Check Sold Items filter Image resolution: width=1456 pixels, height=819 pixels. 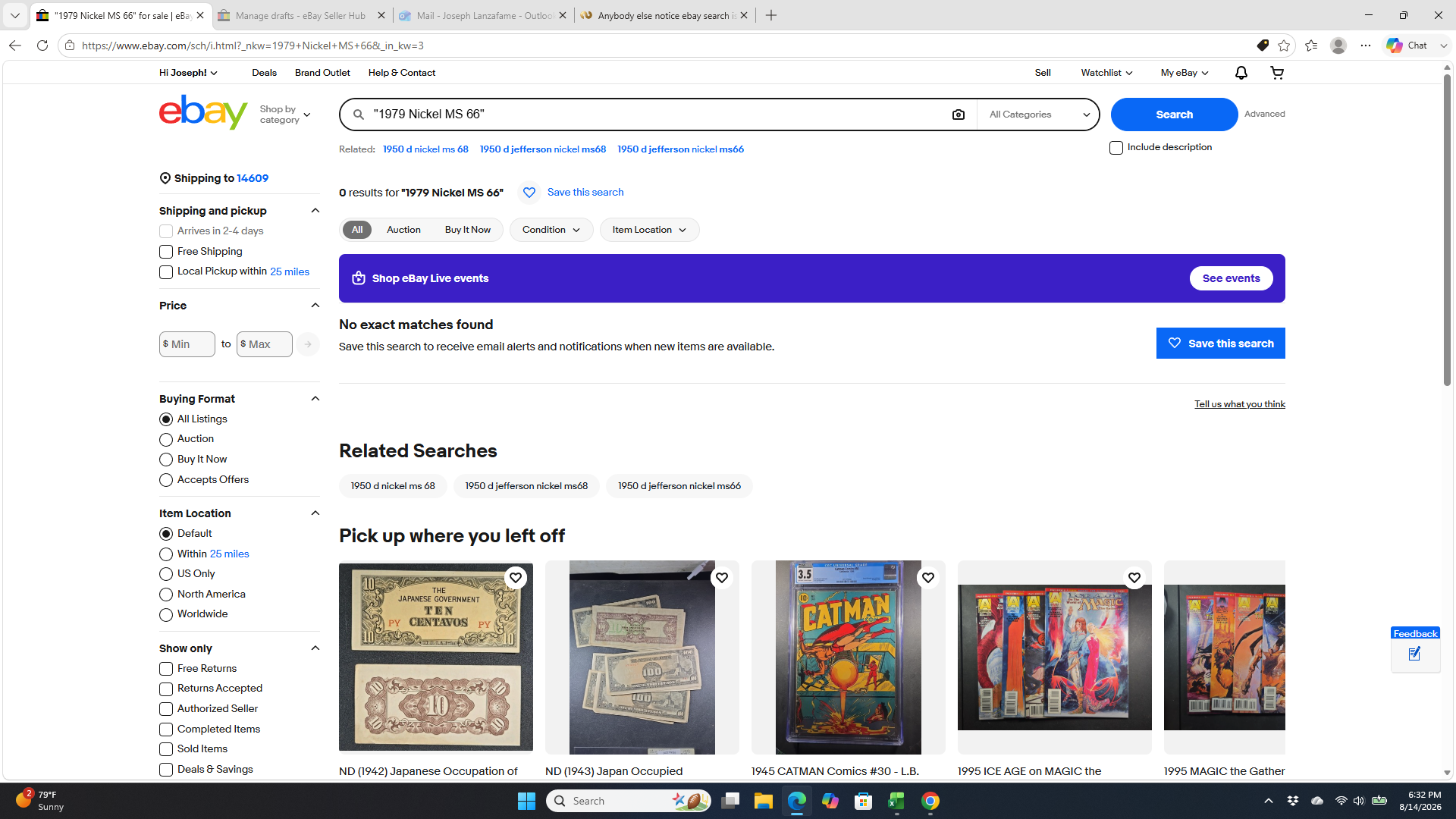(x=166, y=749)
